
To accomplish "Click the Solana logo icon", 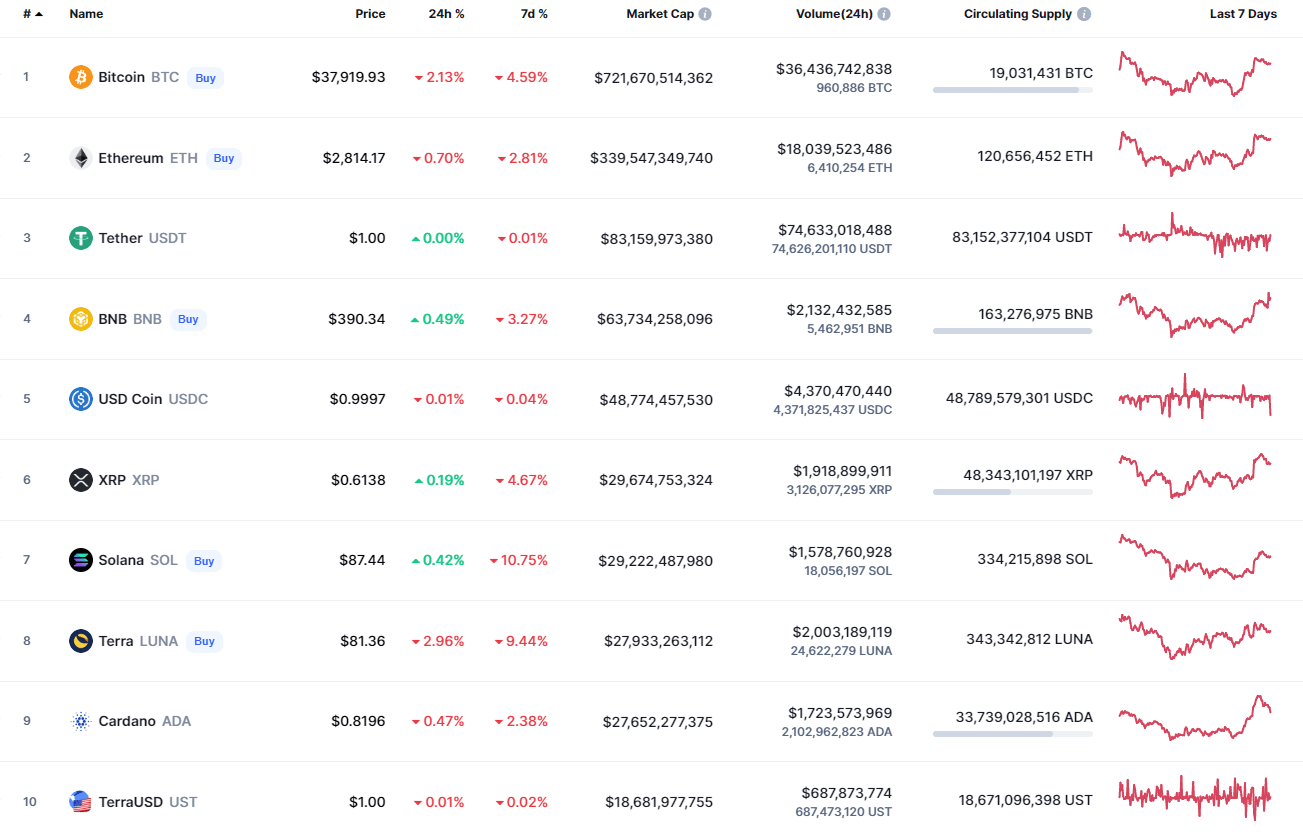I will [x=81, y=560].
